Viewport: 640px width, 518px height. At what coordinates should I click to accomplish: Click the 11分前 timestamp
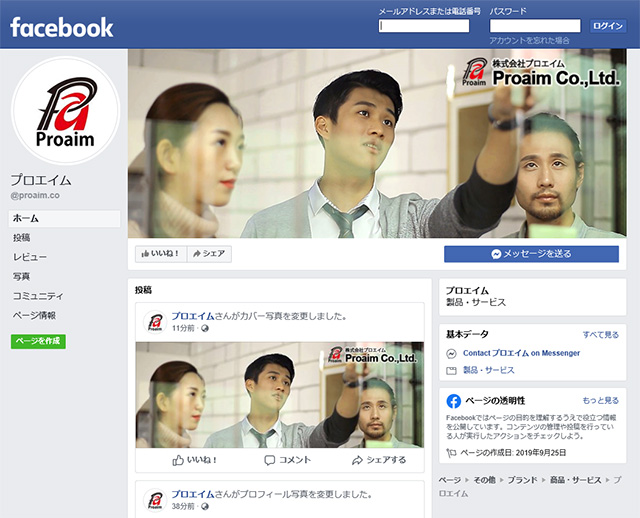tap(183, 328)
